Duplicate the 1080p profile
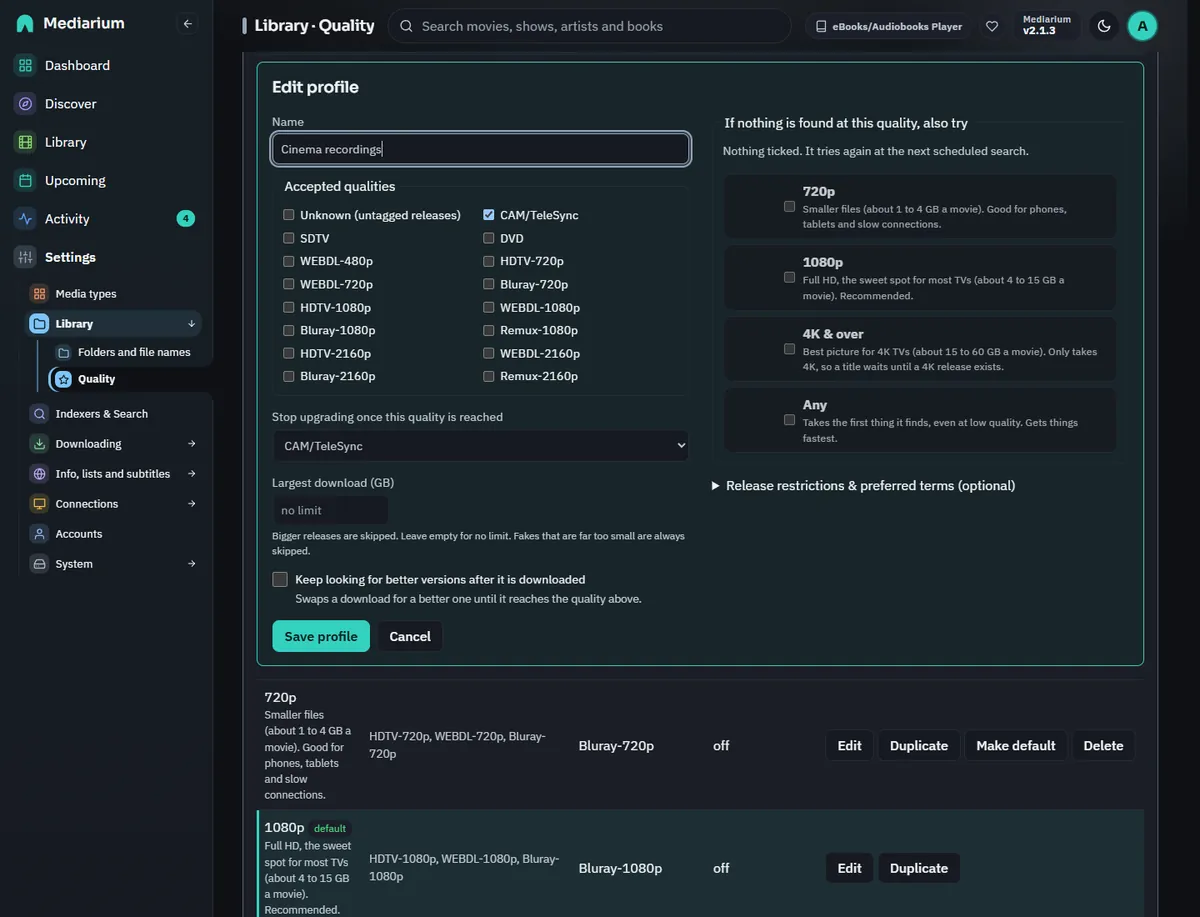The image size is (1200, 917). pos(919,868)
